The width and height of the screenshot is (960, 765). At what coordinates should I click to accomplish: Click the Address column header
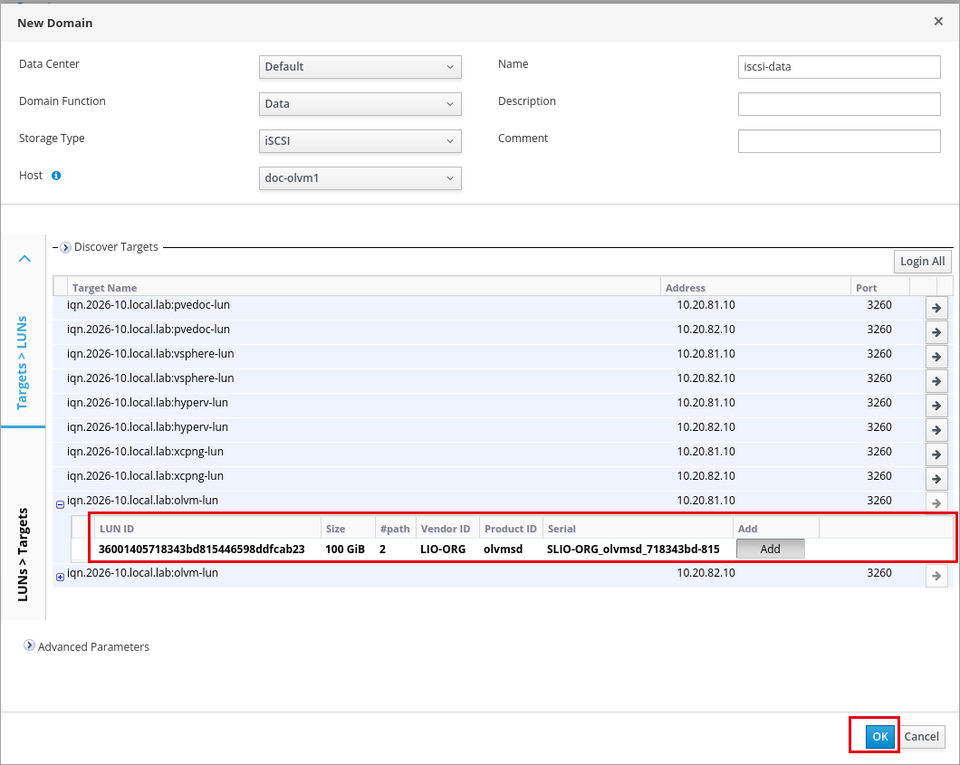tap(755, 288)
